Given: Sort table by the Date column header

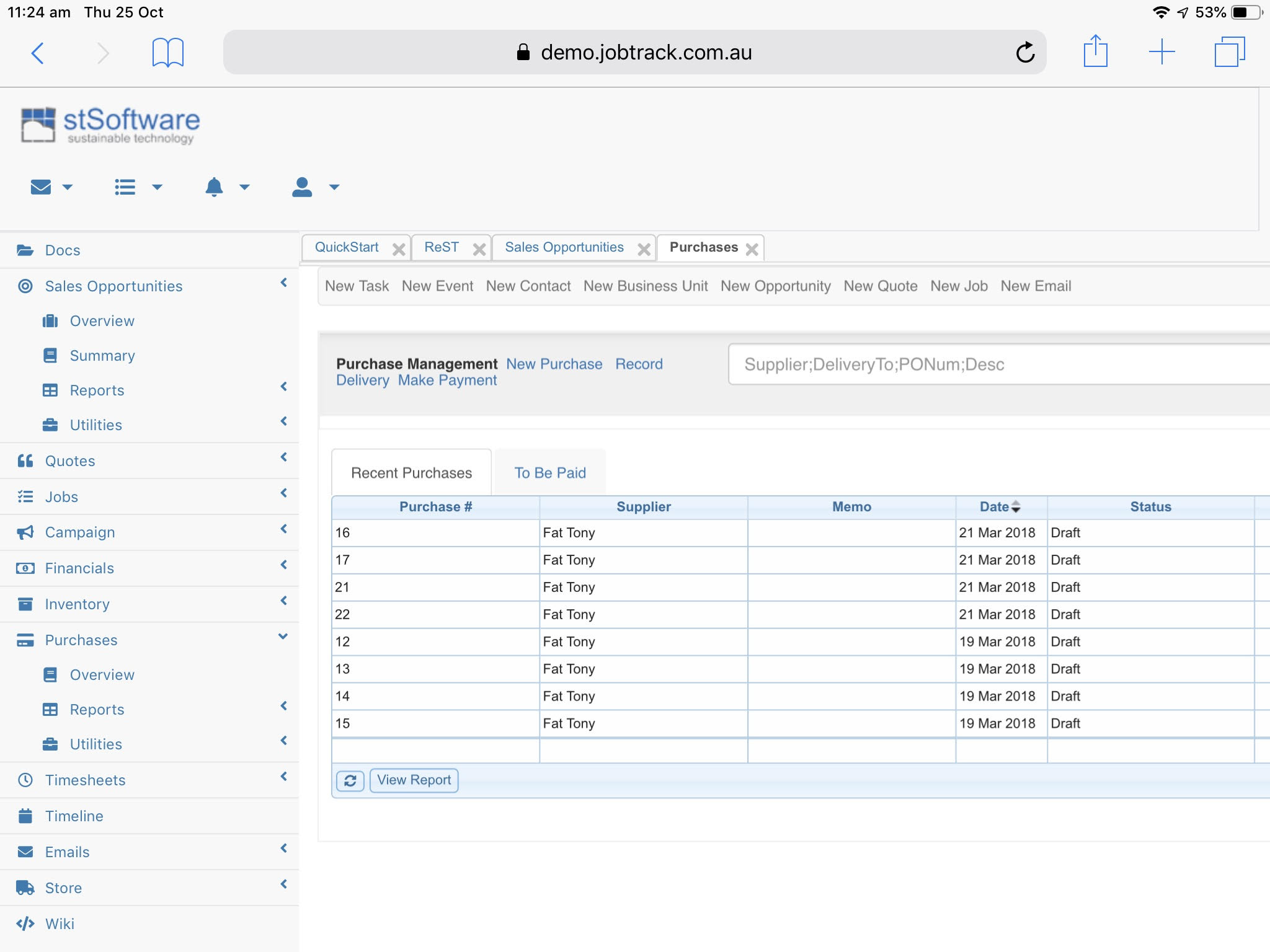Looking at the screenshot, I should 1000,507.
